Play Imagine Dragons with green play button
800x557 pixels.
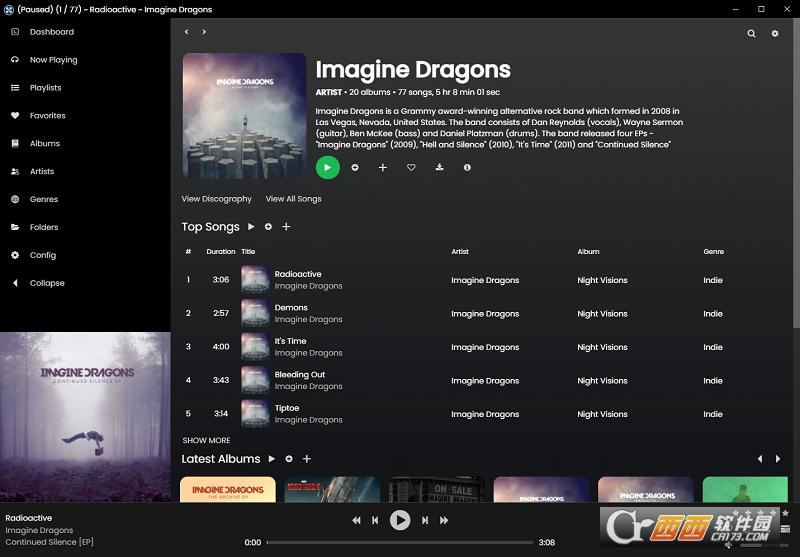(x=328, y=167)
